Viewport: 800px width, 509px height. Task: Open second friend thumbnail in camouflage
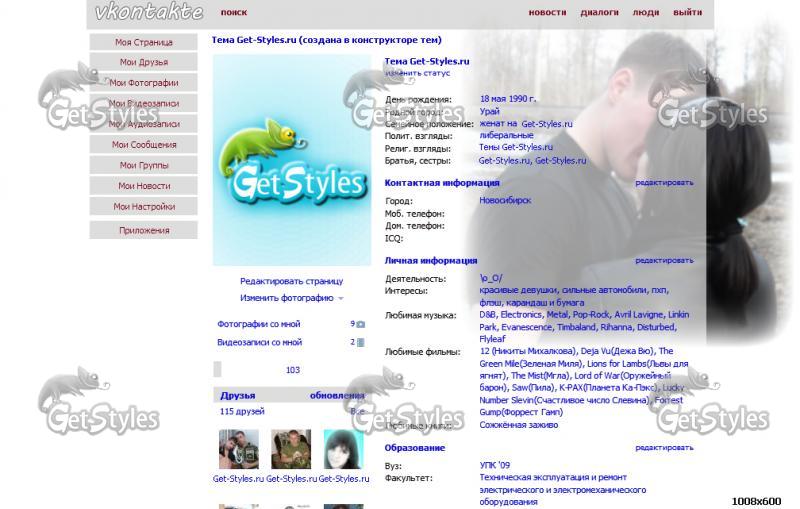[x=291, y=449]
